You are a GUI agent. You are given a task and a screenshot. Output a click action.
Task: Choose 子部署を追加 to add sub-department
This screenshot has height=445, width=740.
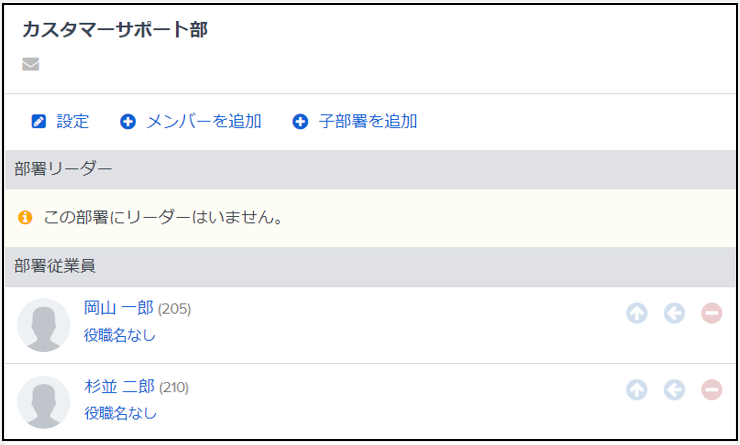(368, 122)
